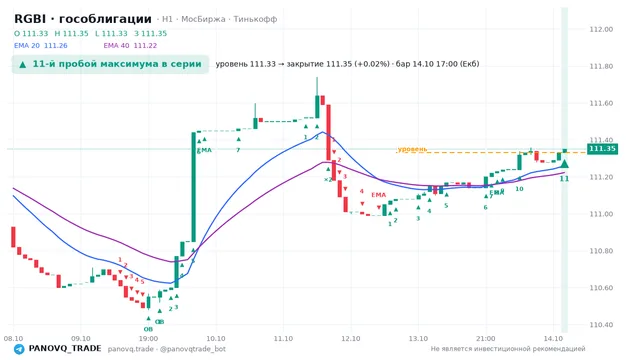Click the "уровень 111.33 → закрытие 111.35" description
640x360 pixels.
(x=347, y=64)
